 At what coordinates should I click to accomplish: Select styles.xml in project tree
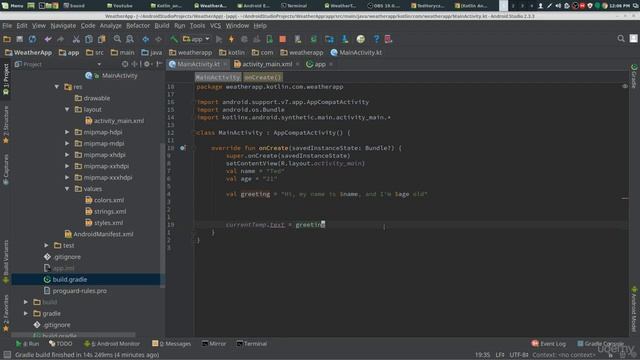[104, 223]
